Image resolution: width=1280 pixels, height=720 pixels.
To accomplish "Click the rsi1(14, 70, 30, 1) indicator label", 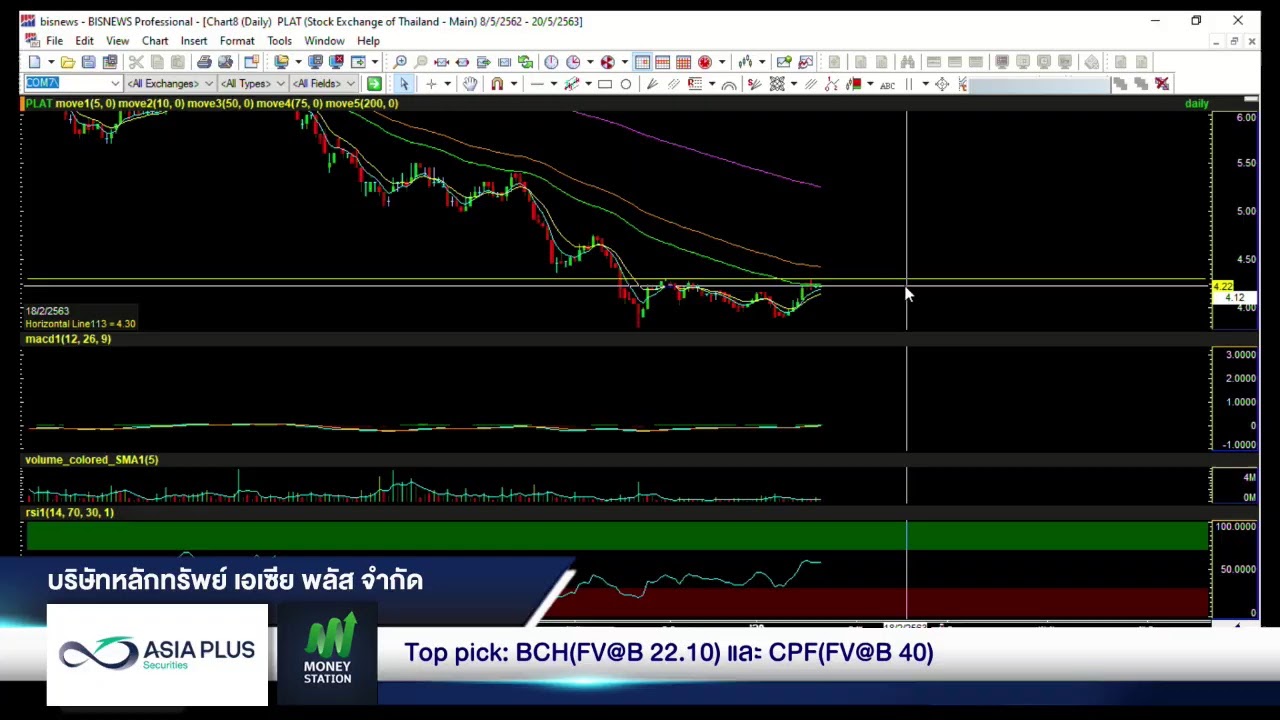I will coord(70,513).
